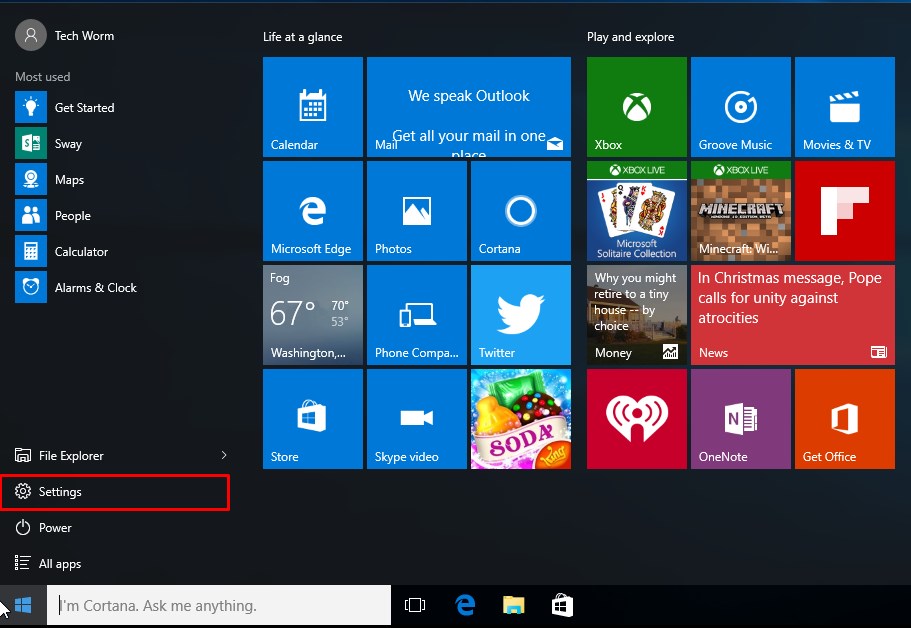911x628 pixels.
Task: Select Calculator in Most used list
Action: 80,252
